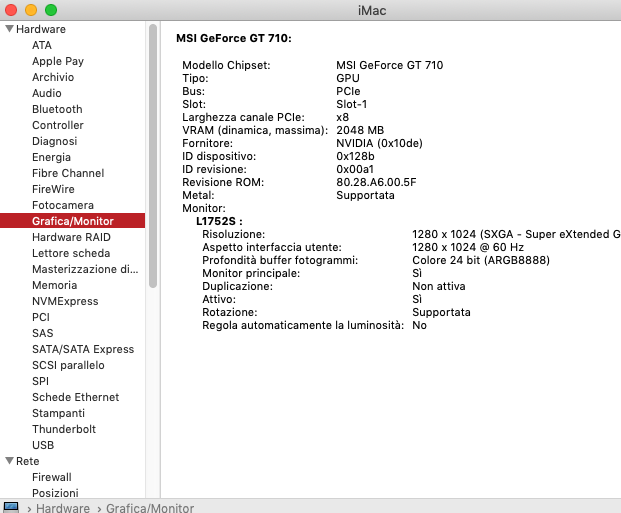Select the highlighted Grafica/Monitor entry
This screenshot has width=621, height=513.
[x=72, y=221]
